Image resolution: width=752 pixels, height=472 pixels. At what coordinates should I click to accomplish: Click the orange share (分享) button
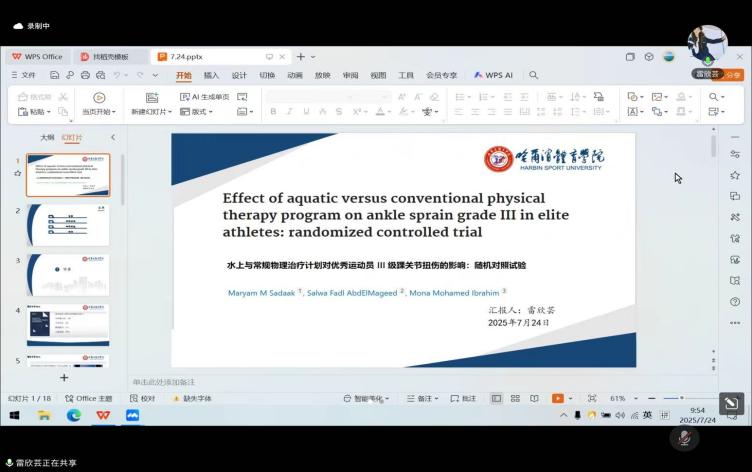[x=733, y=75]
